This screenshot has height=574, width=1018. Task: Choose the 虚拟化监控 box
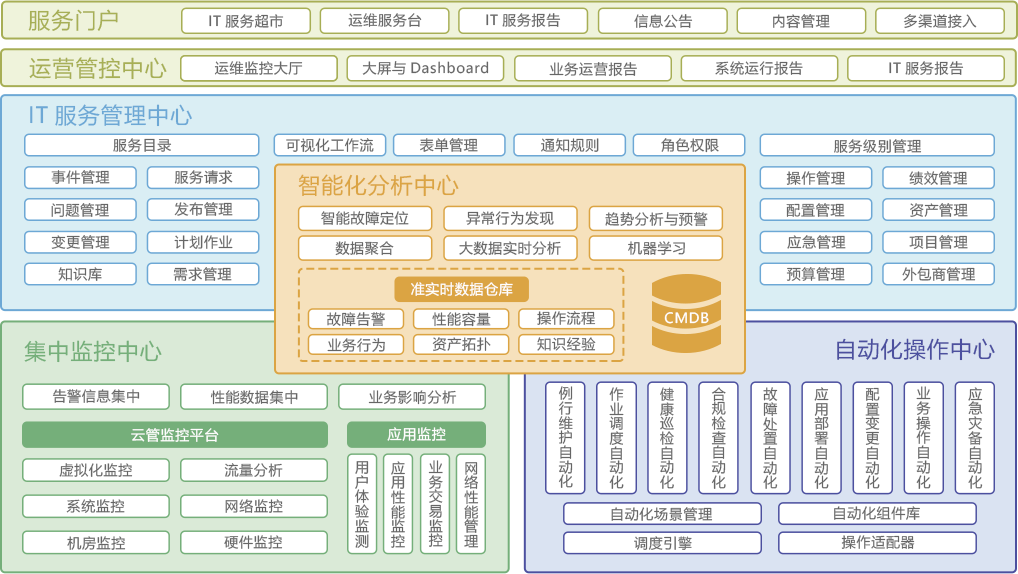coord(95,470)
